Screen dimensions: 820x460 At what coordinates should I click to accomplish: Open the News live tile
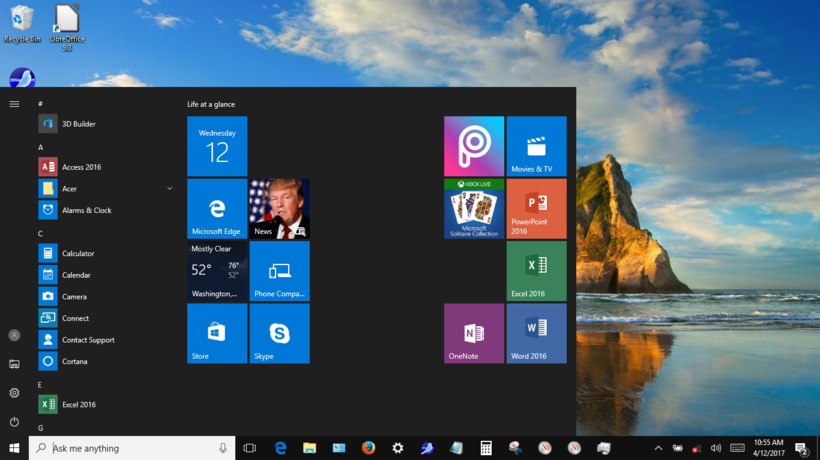pos(280,209)
